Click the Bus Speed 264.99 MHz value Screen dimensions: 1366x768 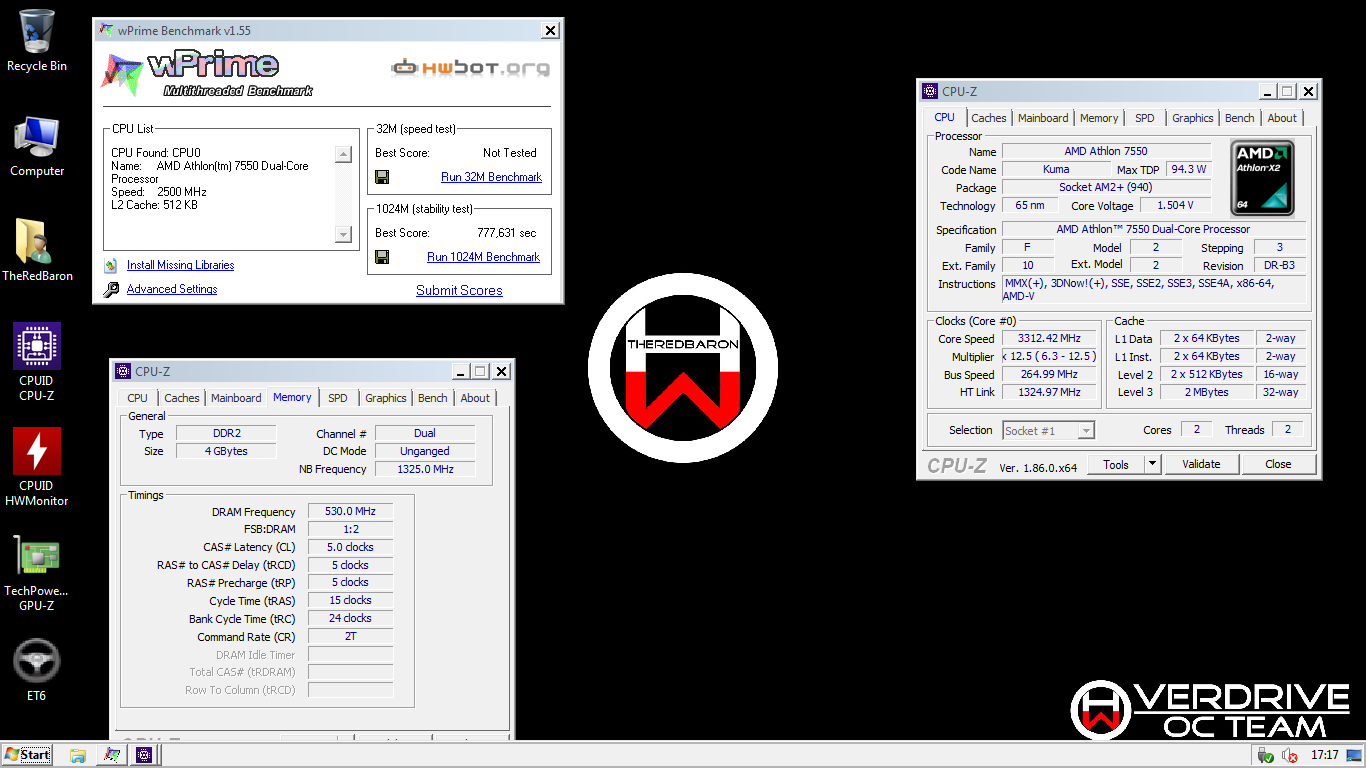click(x=1049, y=374)
